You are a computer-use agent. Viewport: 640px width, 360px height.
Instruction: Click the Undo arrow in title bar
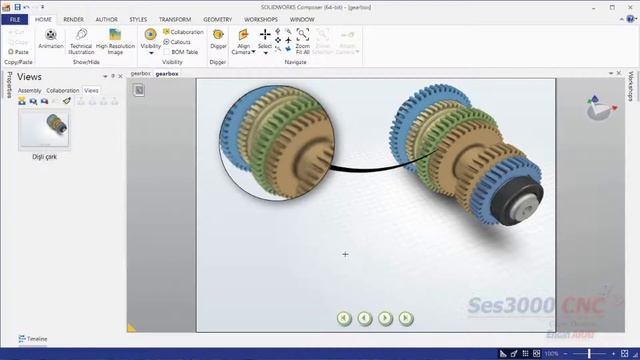pos(27,7)
